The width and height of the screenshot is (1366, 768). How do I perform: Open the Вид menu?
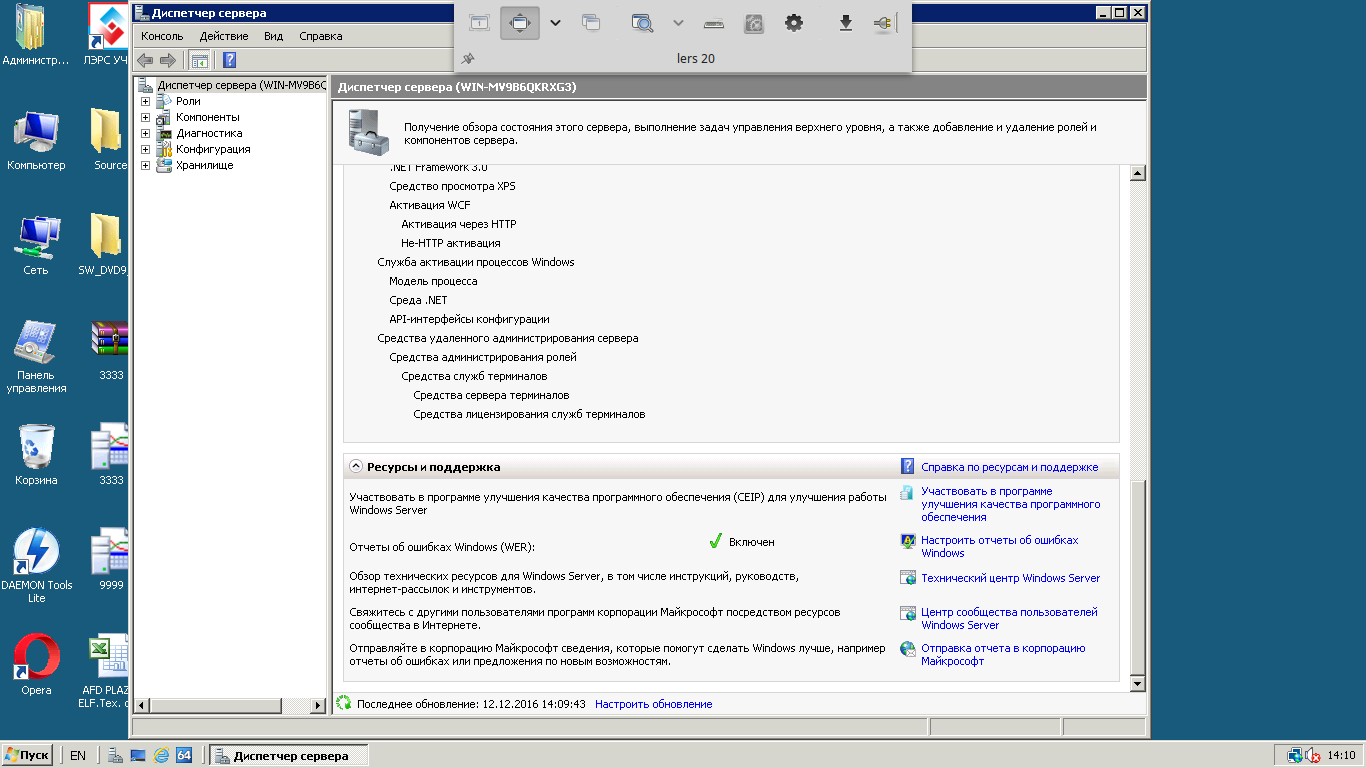[x=273, y=36]
